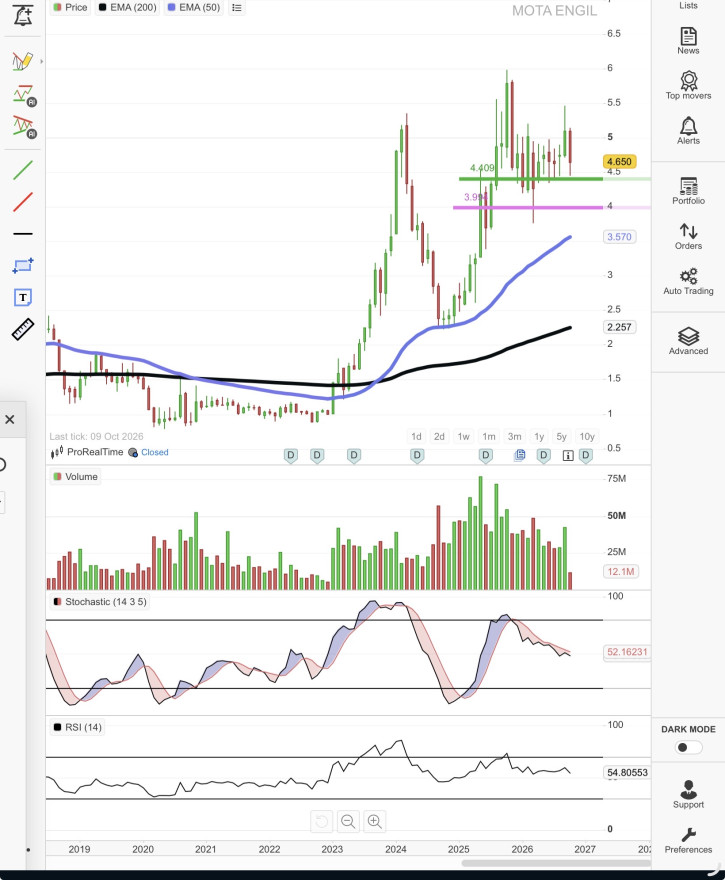Open the Alerts panel
The image size is (725, 880).
[x=688, y=131]
